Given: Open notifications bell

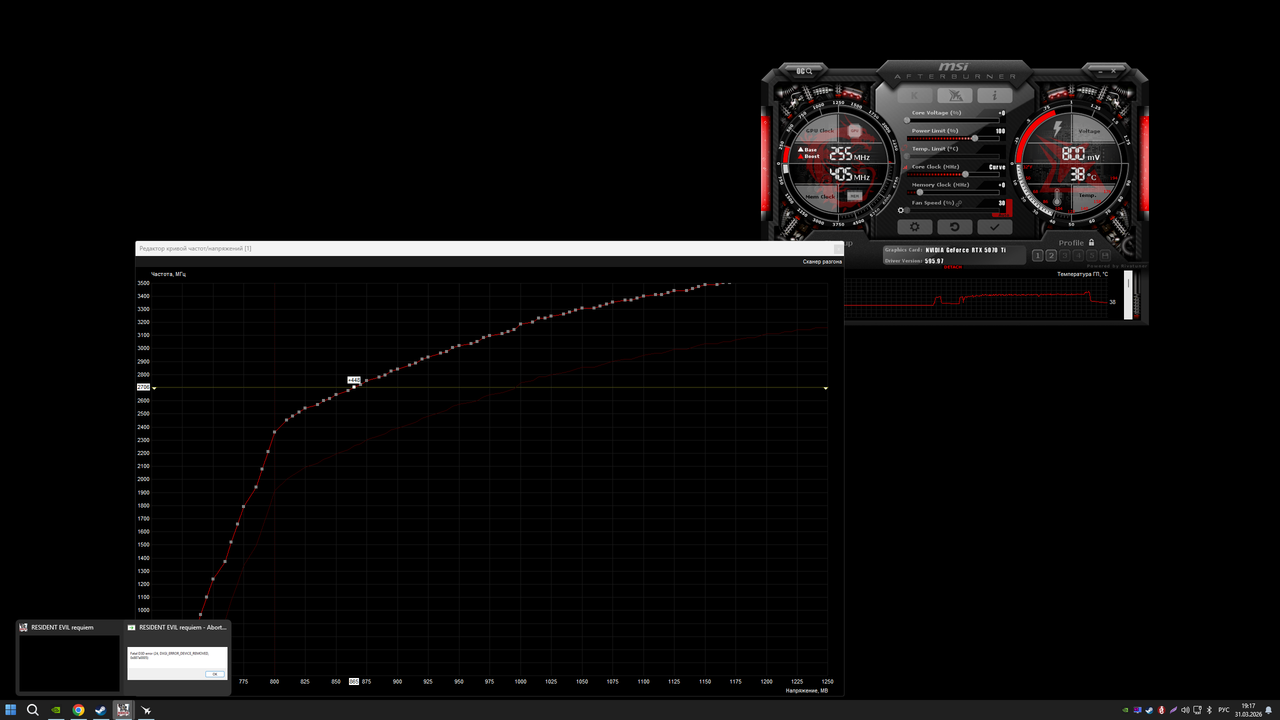Looking at the screenshot, I should click(x=1268, y=710).
